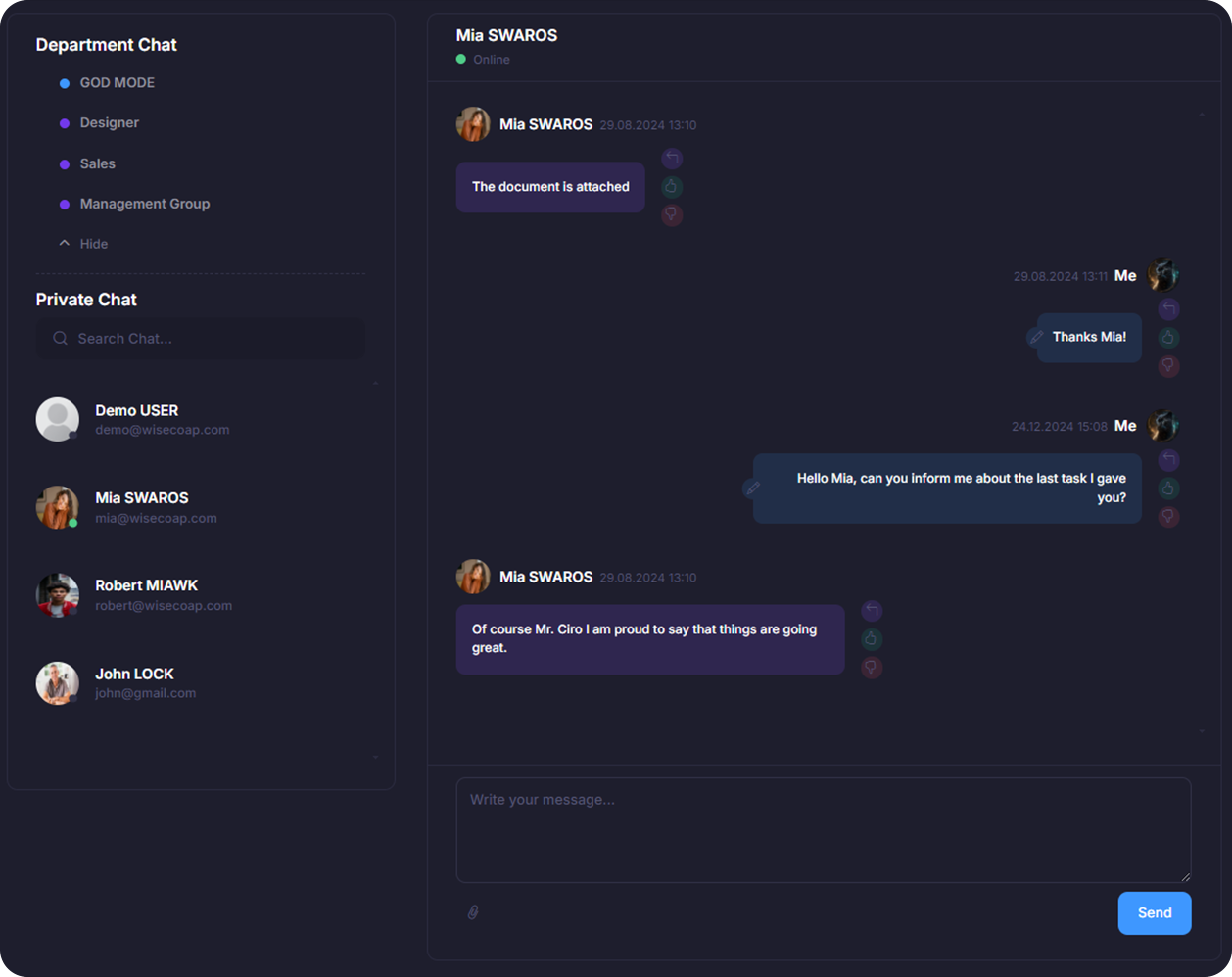This screenshot has width=1232, height=977.
Task: Click the "Write your message" text box
Action: (823, 829)
